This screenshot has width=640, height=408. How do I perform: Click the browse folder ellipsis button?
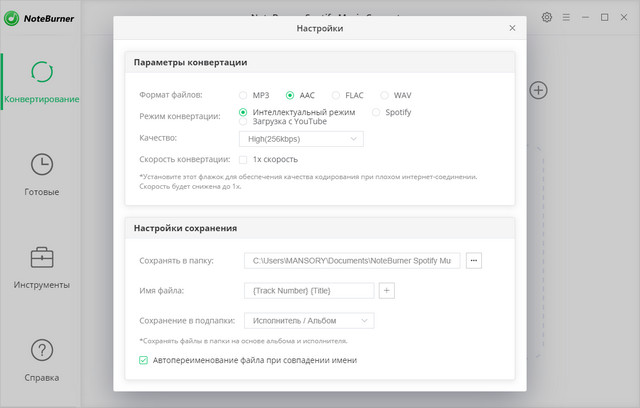pyautogui.click(x=474, y=261)
